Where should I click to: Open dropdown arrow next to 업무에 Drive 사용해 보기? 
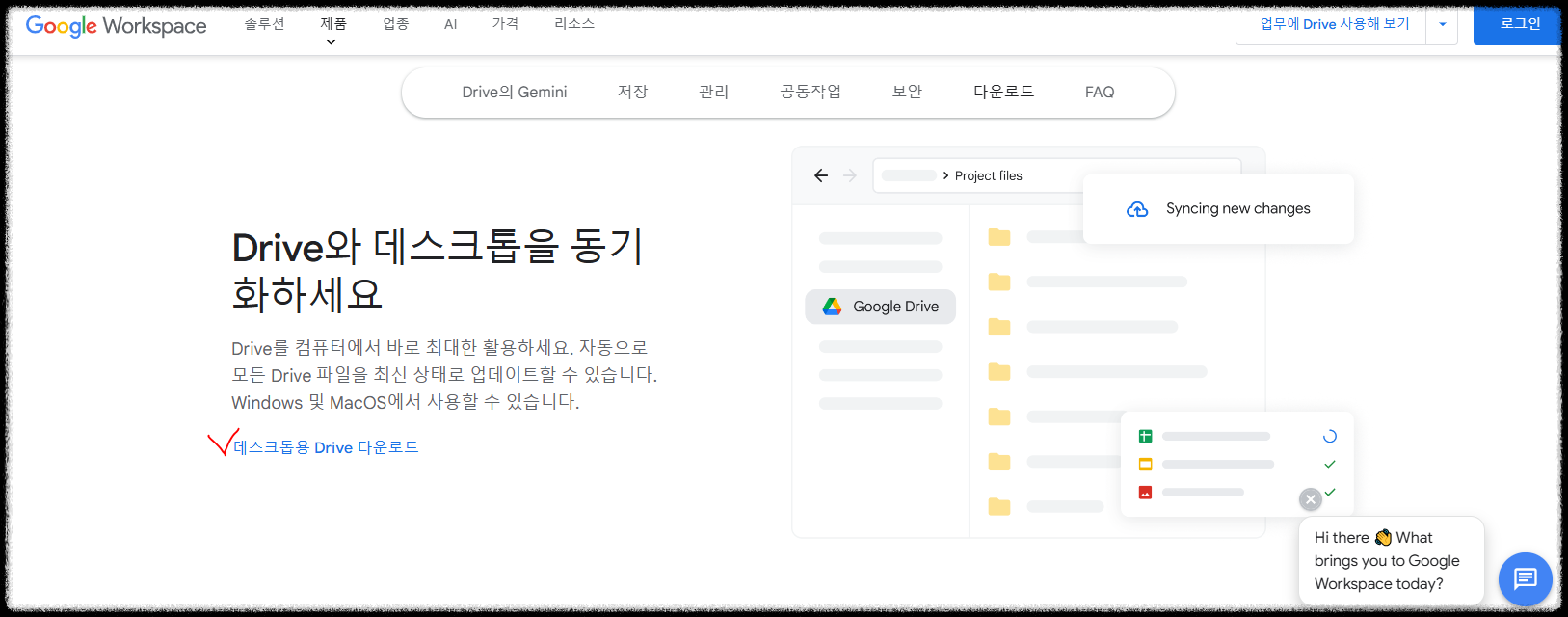1442,24
